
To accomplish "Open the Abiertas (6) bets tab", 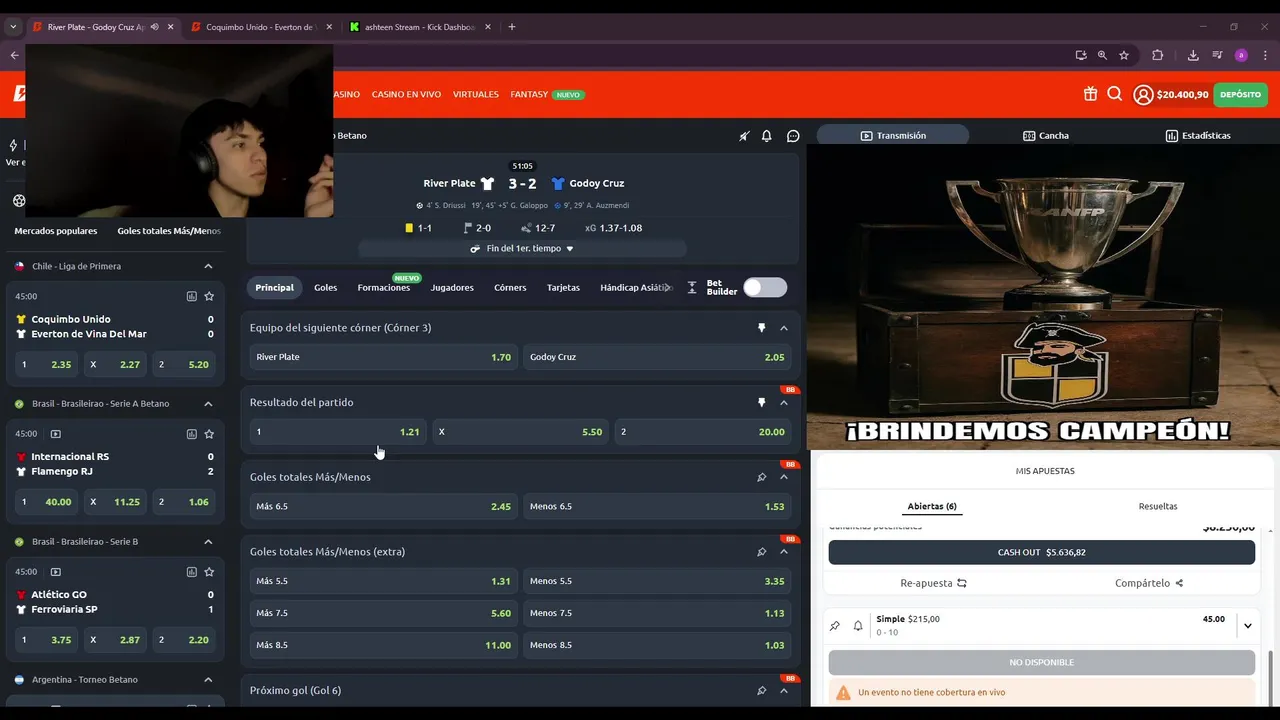I will click(932, 506).
